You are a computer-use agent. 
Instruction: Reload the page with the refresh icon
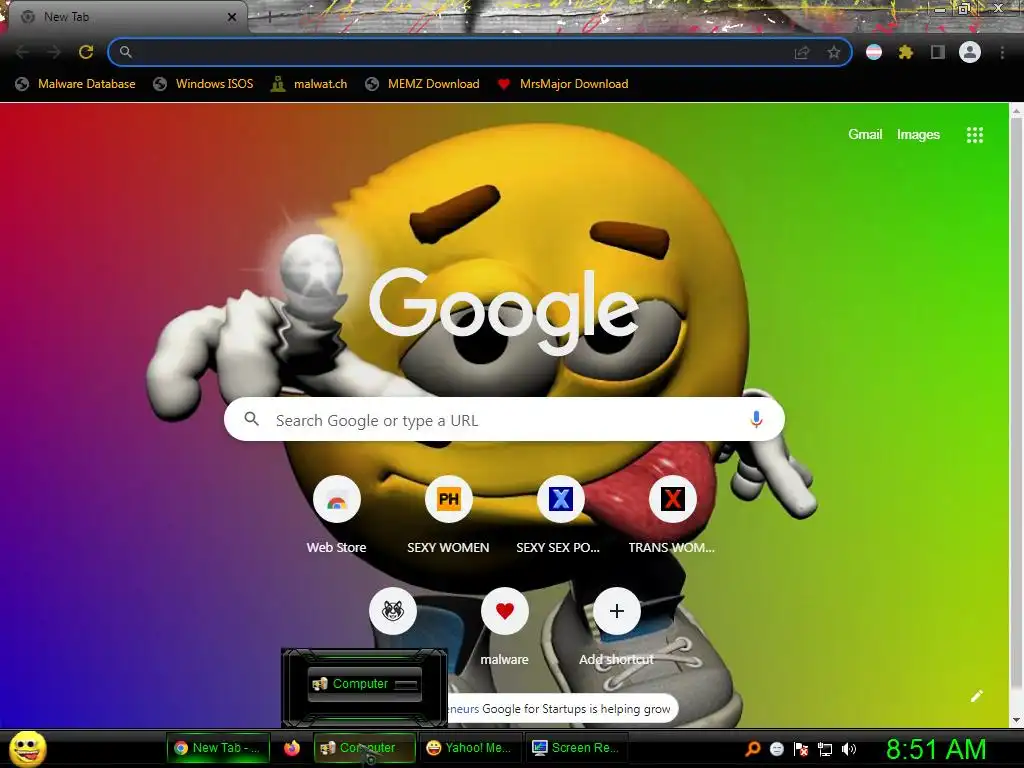tap(86, 52)
